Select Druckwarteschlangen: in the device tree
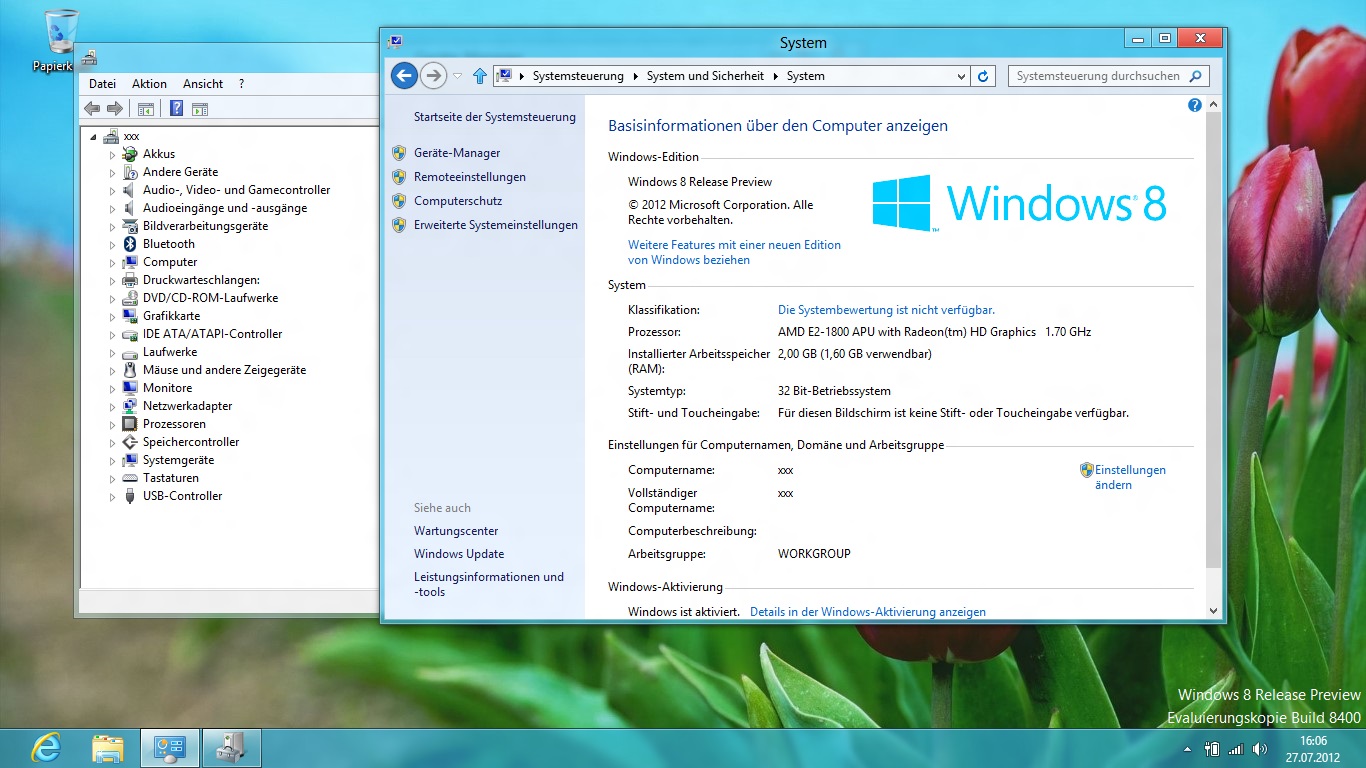This screenshot has height=768, width=1366. pyautogui.click(x=201, y=280)
